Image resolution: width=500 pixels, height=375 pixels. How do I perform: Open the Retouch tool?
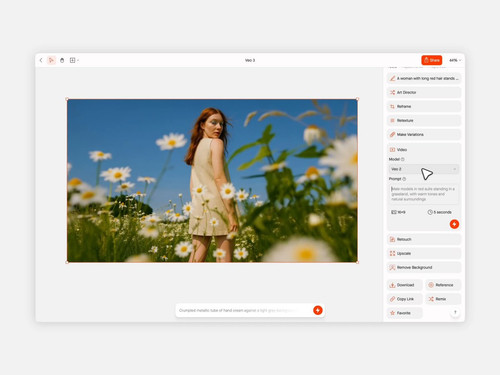coord(424,239)
